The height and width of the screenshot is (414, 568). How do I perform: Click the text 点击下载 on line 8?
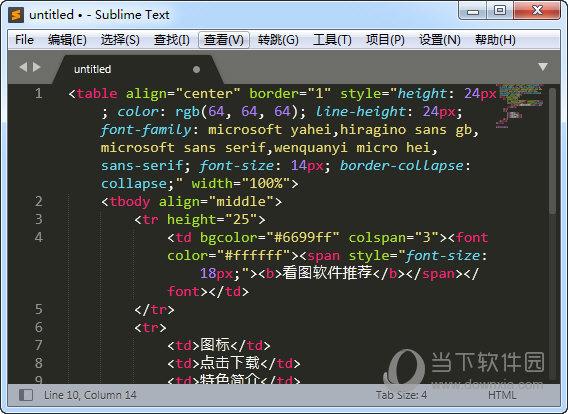pyautogui.click(x=230, y=363)
